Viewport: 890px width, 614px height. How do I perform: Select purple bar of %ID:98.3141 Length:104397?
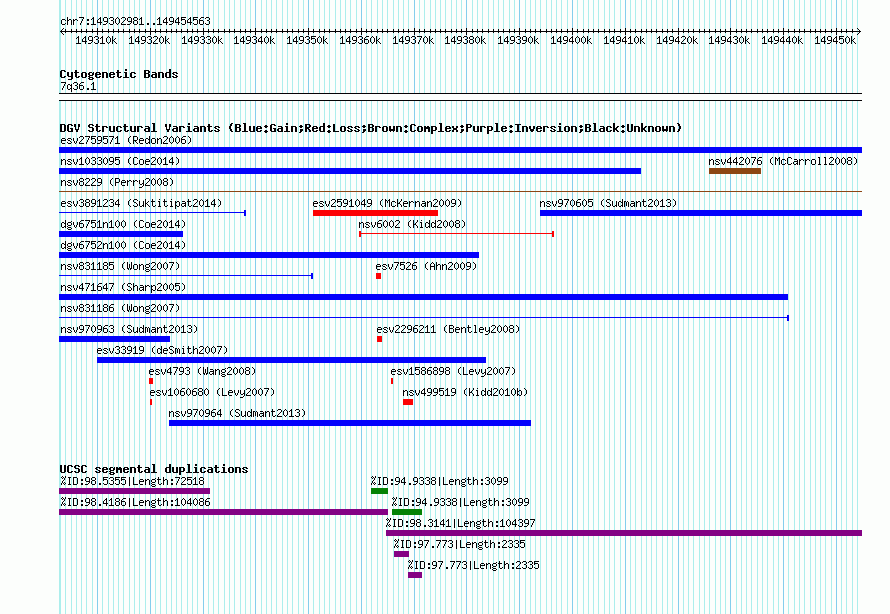point(624,533)
